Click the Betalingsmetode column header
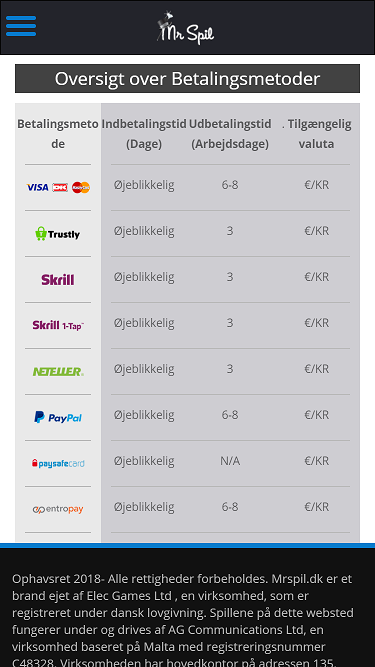The height and width of the screenshot is (667, 375). coord(58,134)
